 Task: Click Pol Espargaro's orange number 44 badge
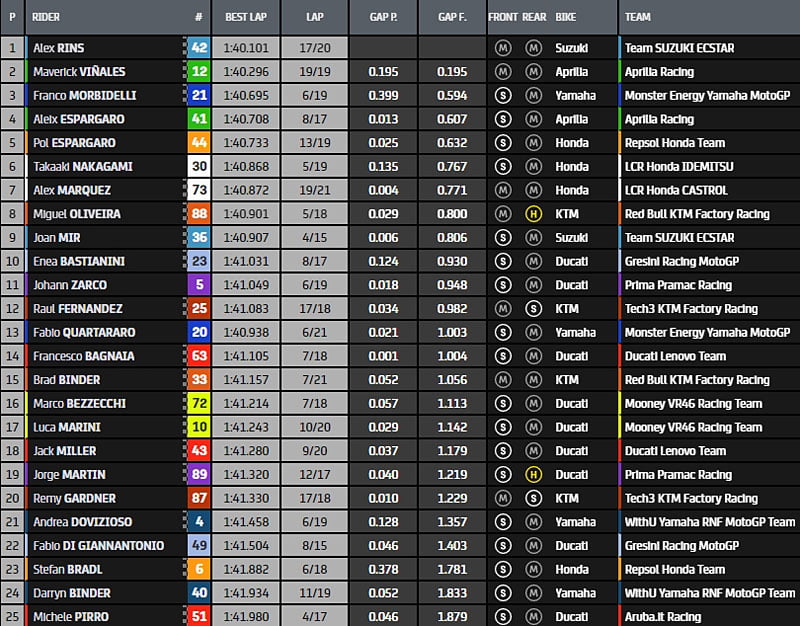point(199,143)
